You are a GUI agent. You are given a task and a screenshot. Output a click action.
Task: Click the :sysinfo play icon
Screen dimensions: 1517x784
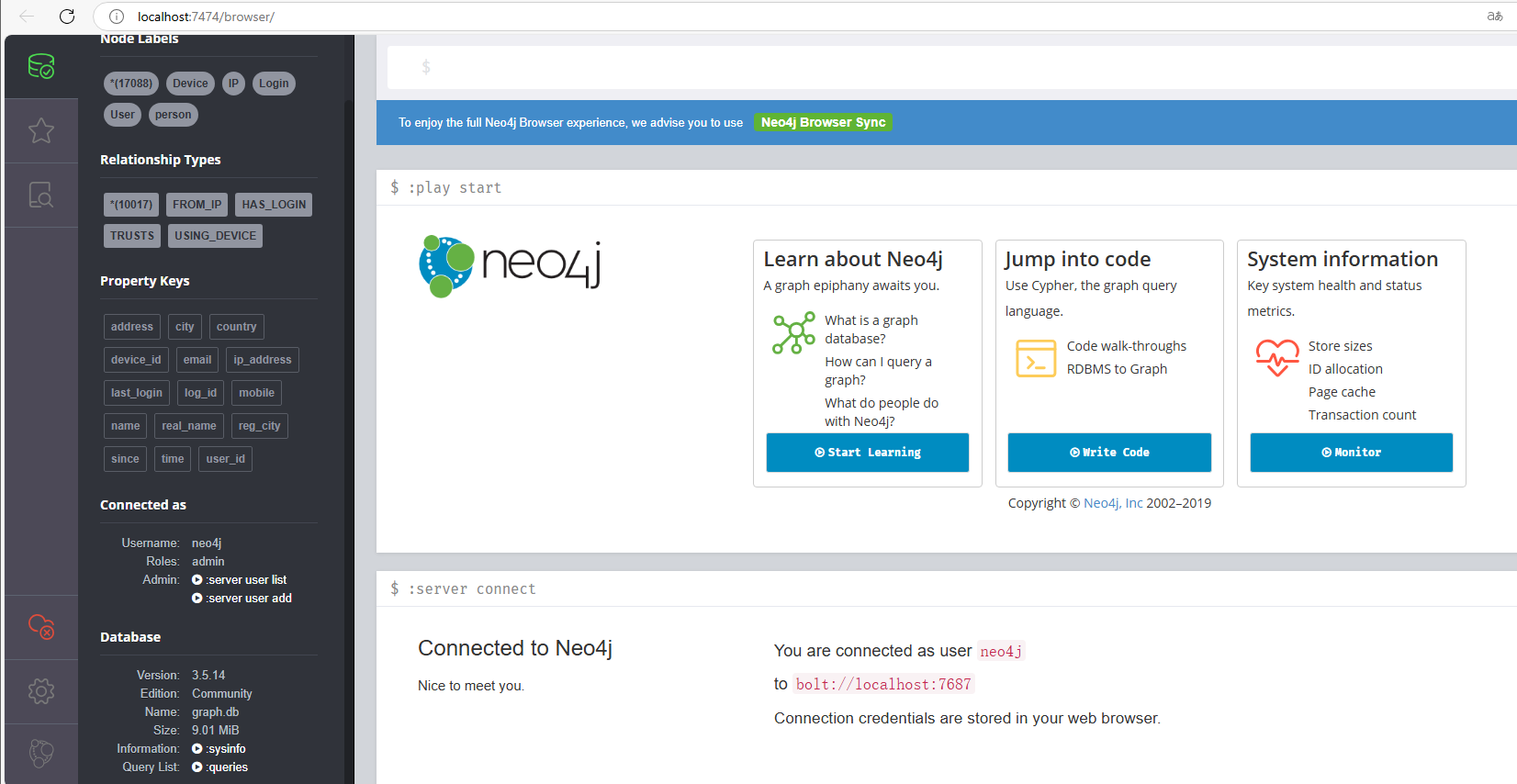tap(197, 749)
